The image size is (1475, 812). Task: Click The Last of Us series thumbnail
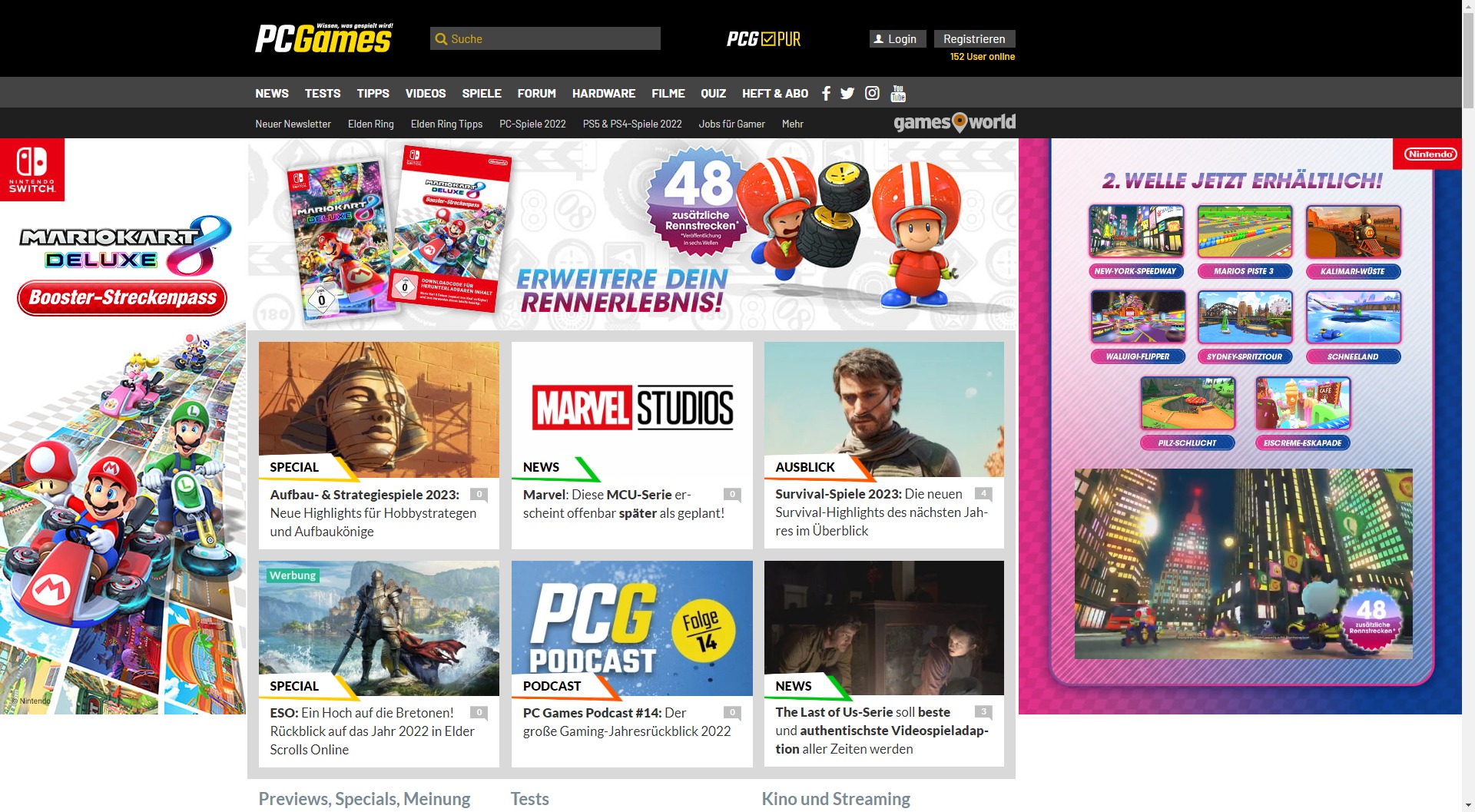(x=883, y=628)
